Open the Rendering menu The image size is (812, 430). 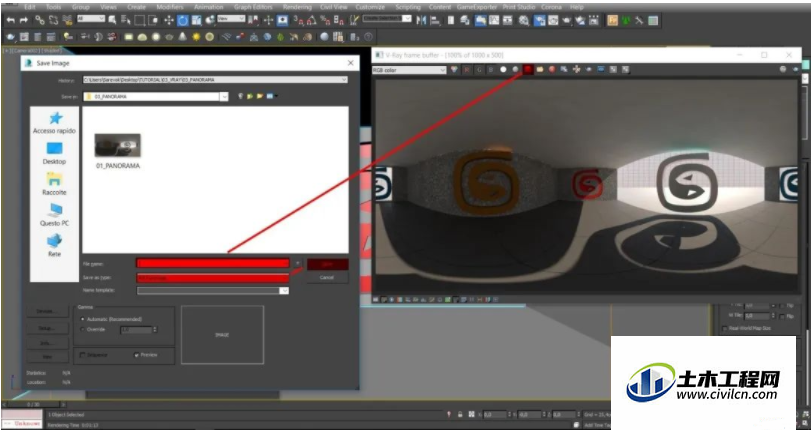pos(297,7)
